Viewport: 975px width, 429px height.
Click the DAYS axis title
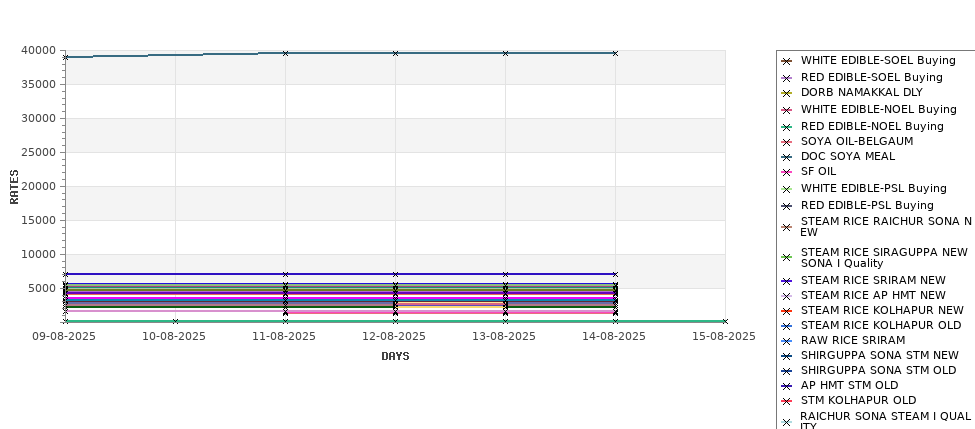point(395,356)
